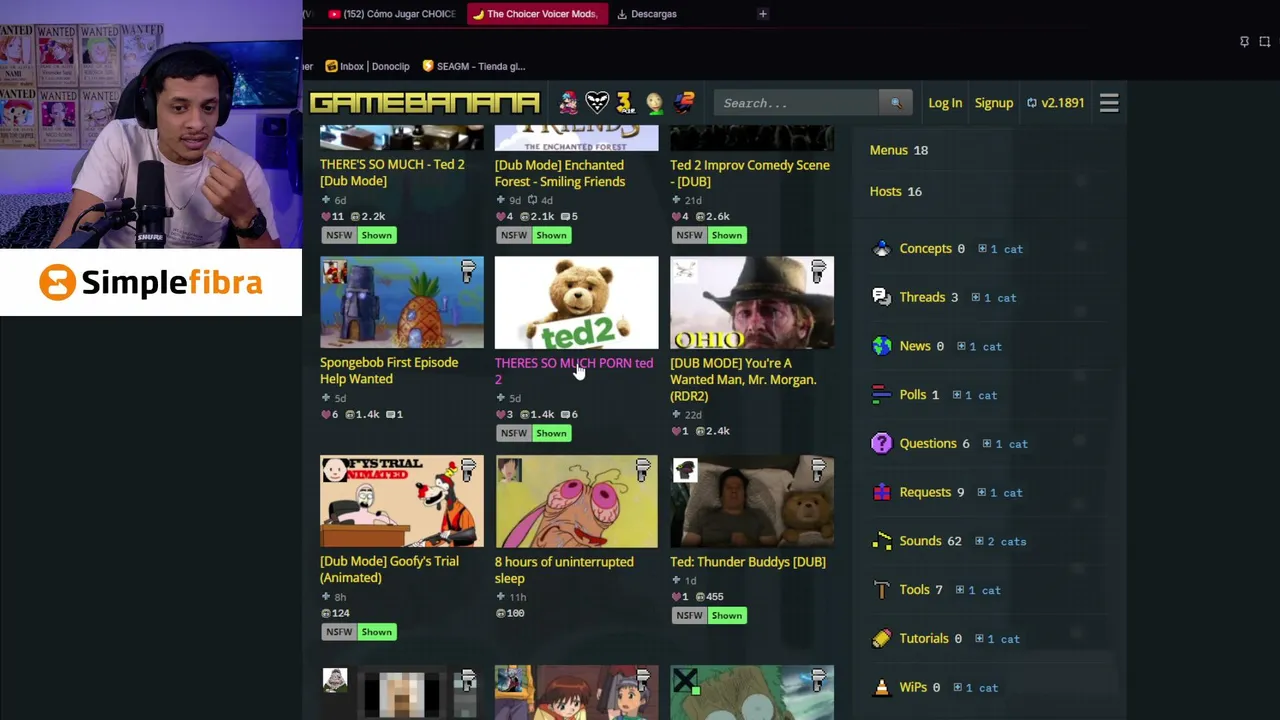Open the Goofy's Trial animated thumbnail

402,502
